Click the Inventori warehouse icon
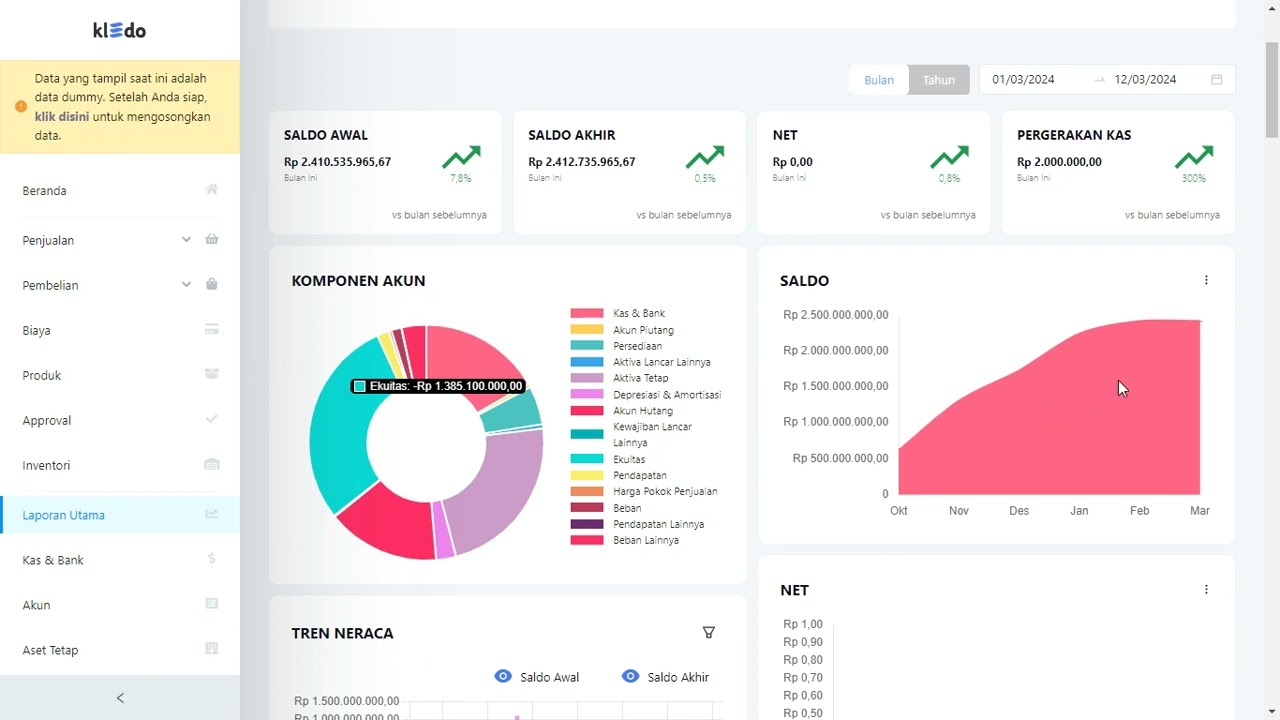Viewport: 1280px width, 720px height. click(x=211, y=464)
